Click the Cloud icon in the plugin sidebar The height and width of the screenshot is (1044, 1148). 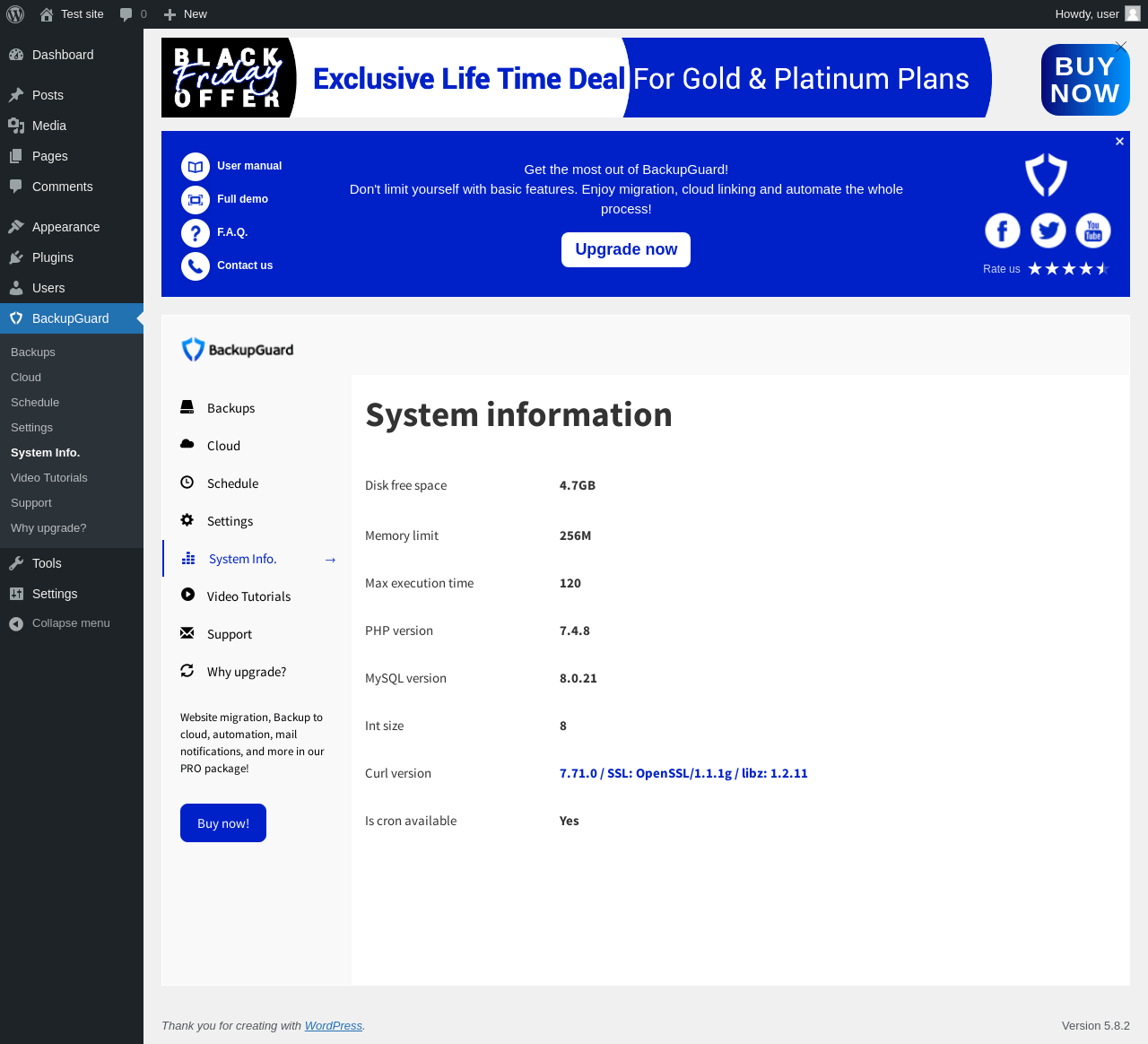[x=187, y=445]
